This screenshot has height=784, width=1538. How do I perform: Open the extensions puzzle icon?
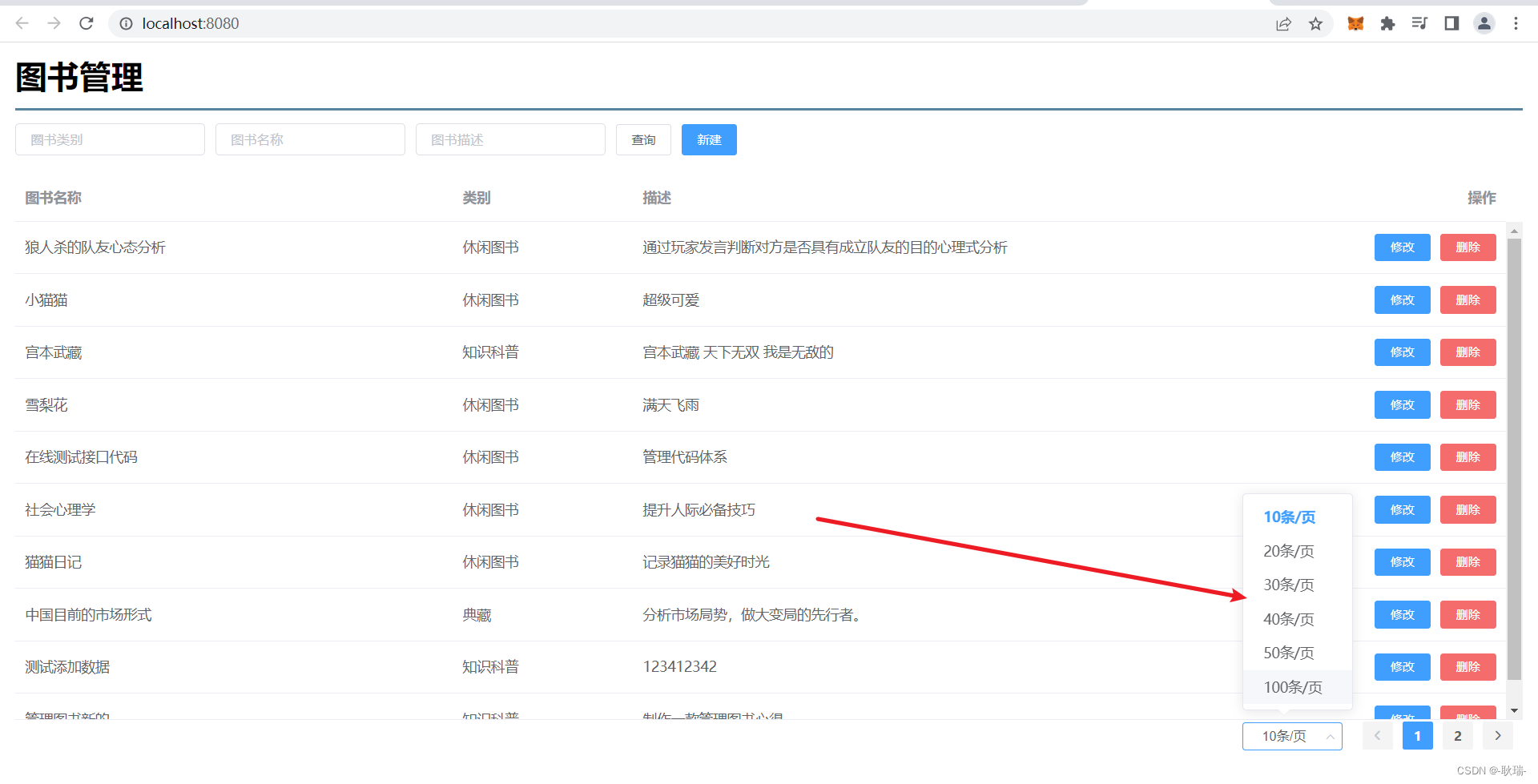pos(1387,24)
